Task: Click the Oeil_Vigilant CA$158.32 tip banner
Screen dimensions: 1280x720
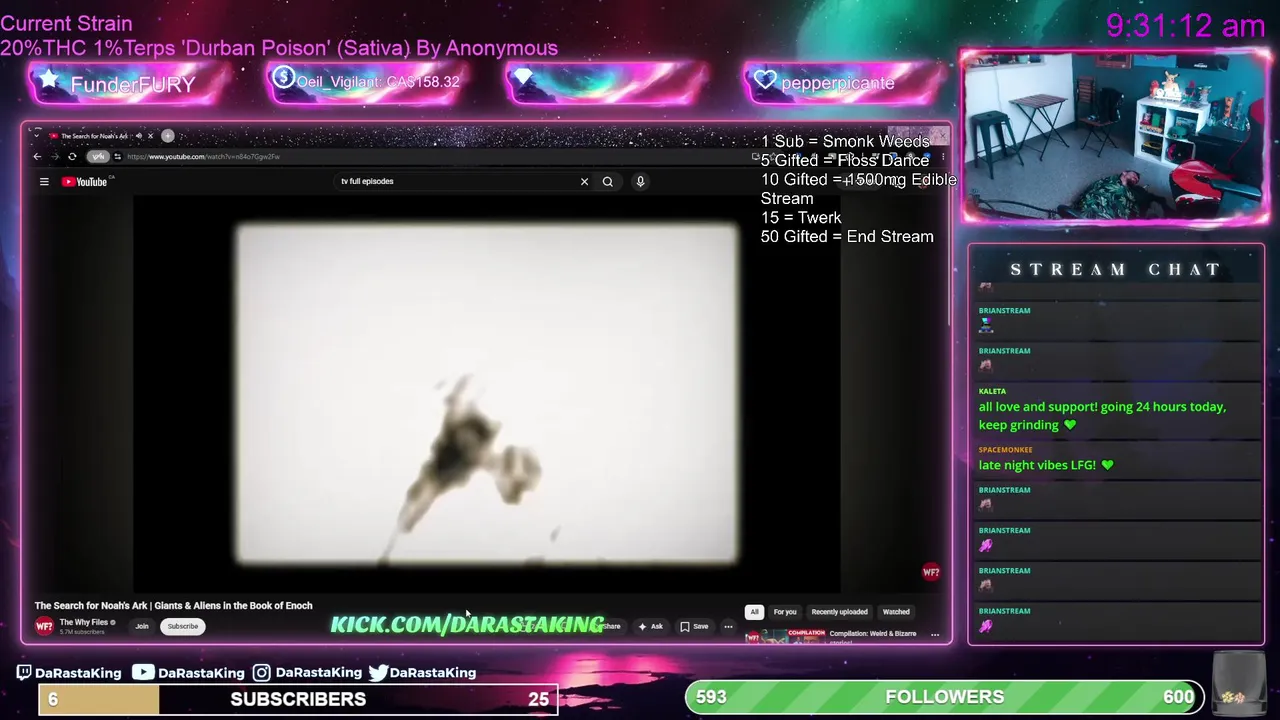Action: [x=367, y=82]
